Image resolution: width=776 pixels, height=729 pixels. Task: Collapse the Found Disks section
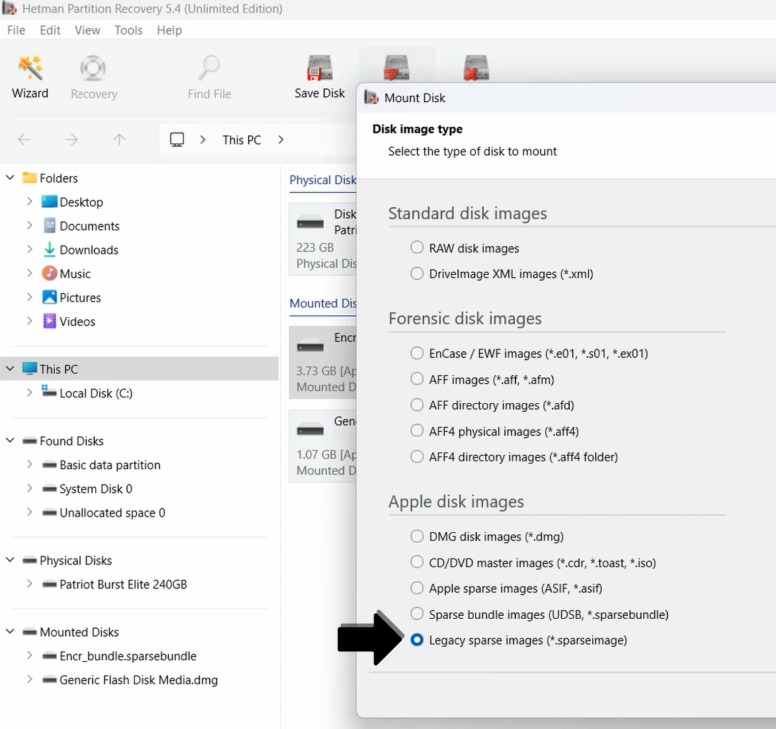[10, 440]
